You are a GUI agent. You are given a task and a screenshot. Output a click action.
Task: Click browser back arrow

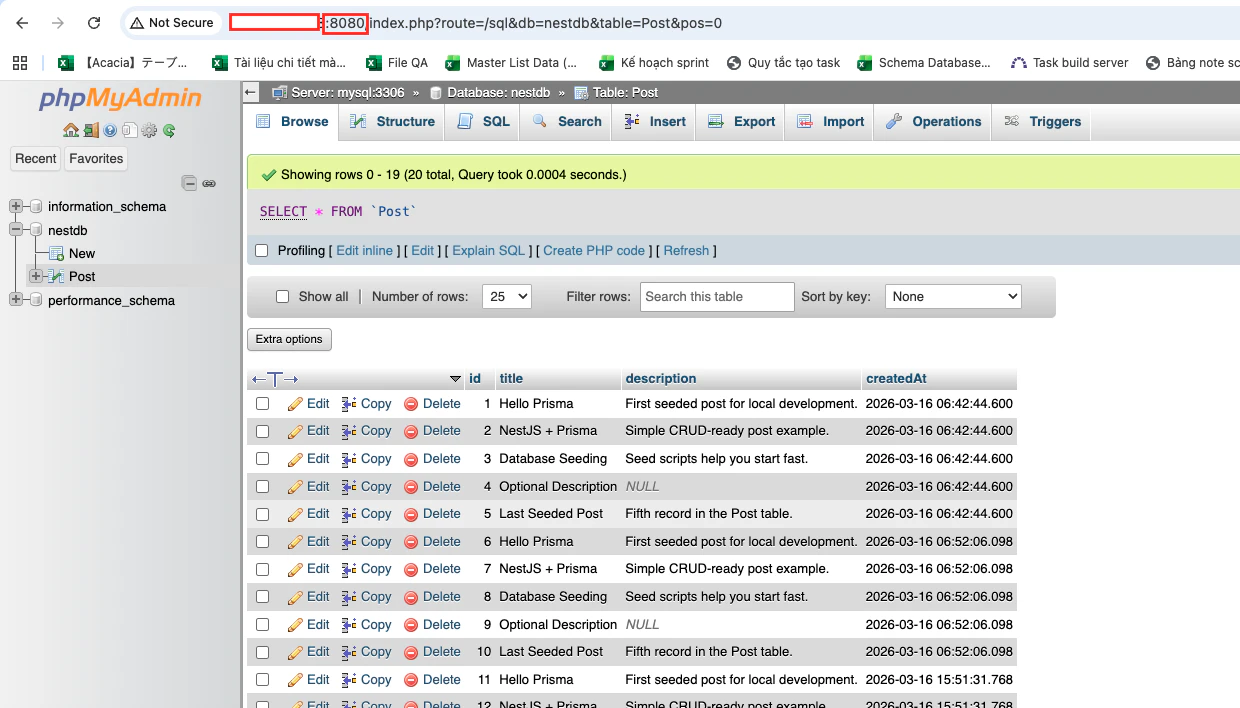[x=22, y=23]
